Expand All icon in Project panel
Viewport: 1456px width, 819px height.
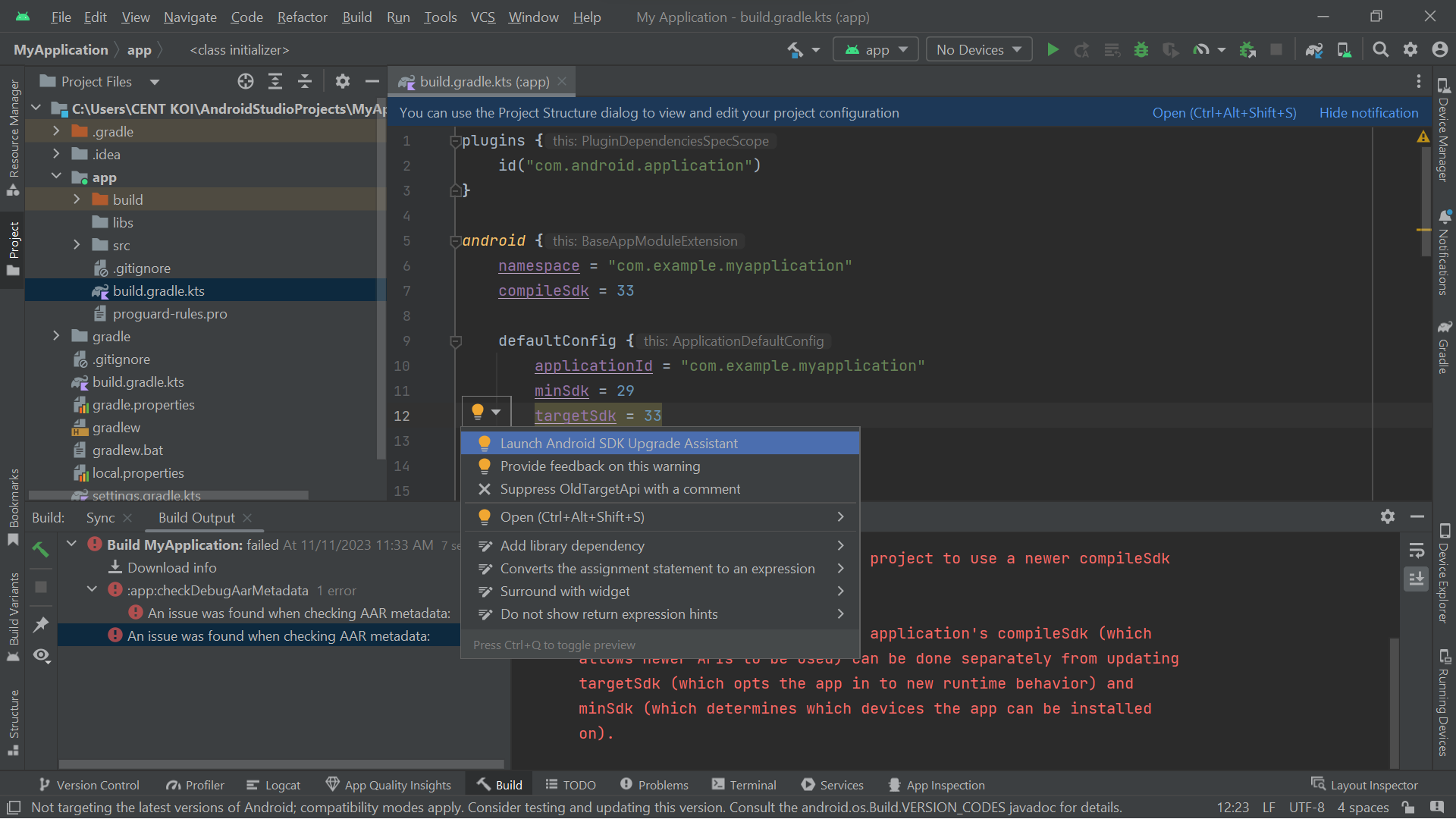coord(275,81)
